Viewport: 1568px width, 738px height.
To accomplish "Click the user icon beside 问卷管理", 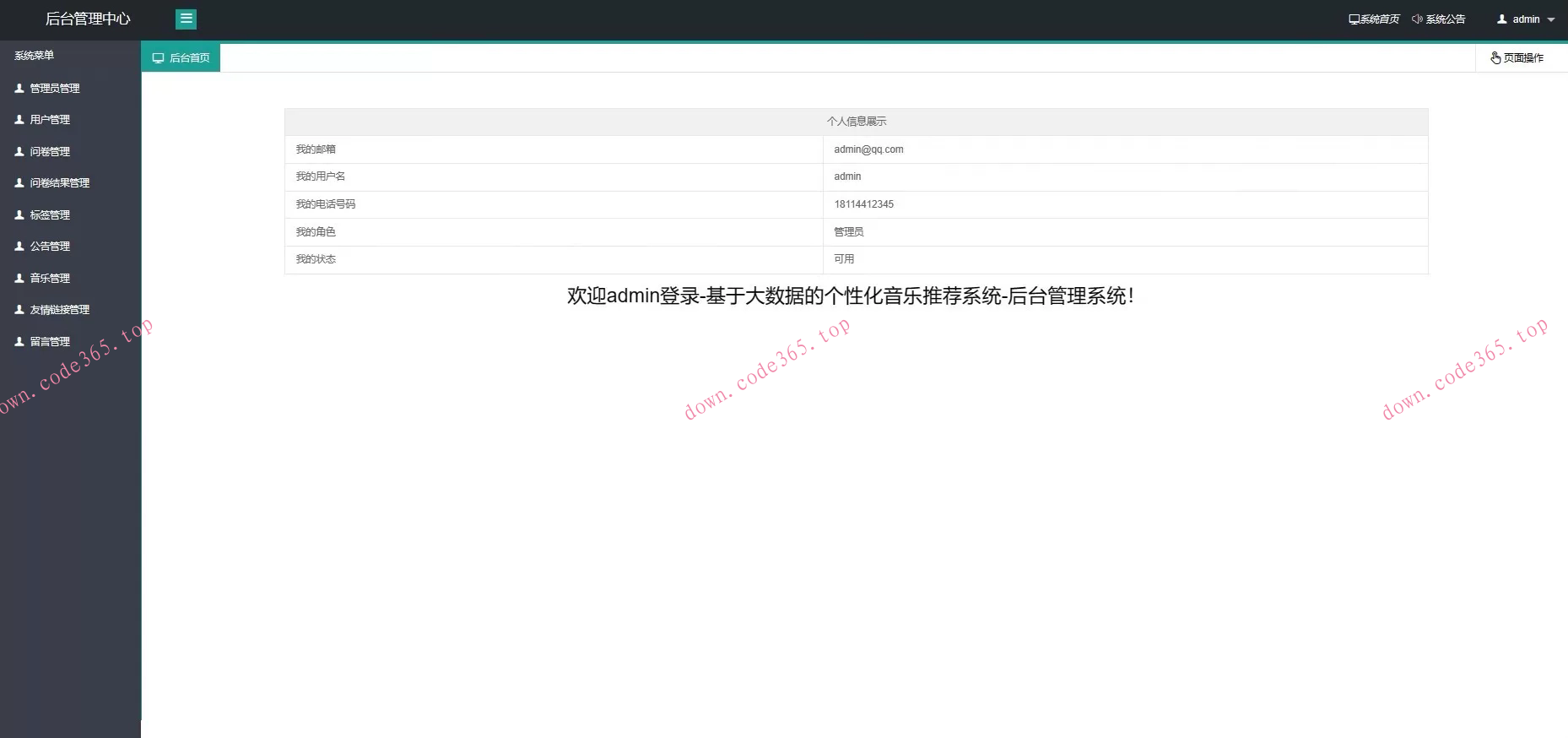I will pos(19,151).
